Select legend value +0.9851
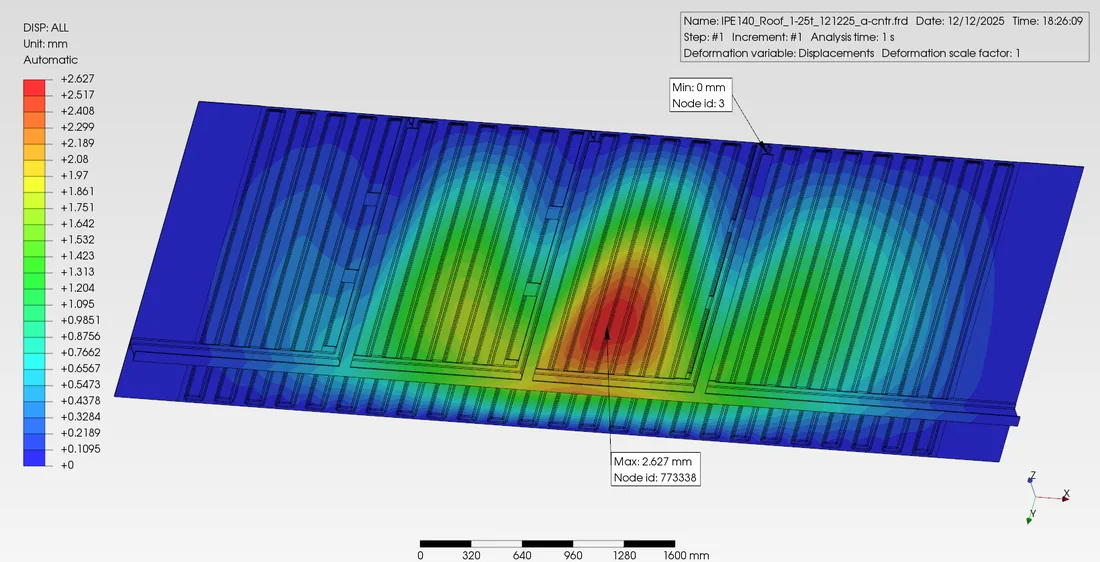 pos(80,321)
